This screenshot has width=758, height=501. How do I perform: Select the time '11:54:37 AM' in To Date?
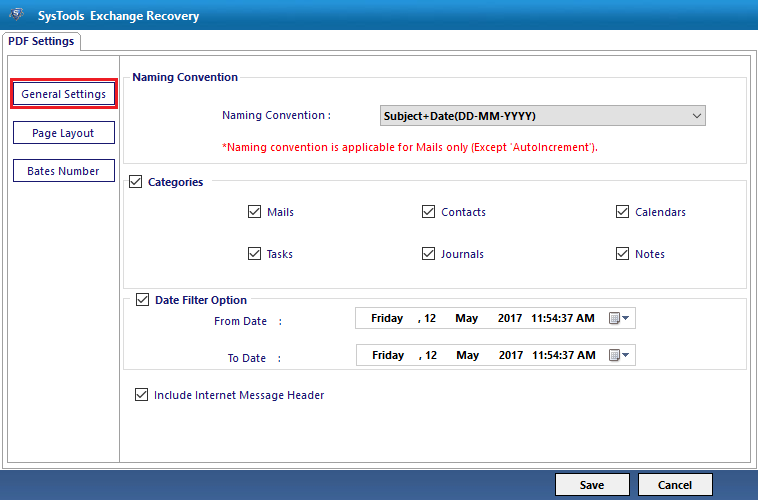click(x=564, y=355)
